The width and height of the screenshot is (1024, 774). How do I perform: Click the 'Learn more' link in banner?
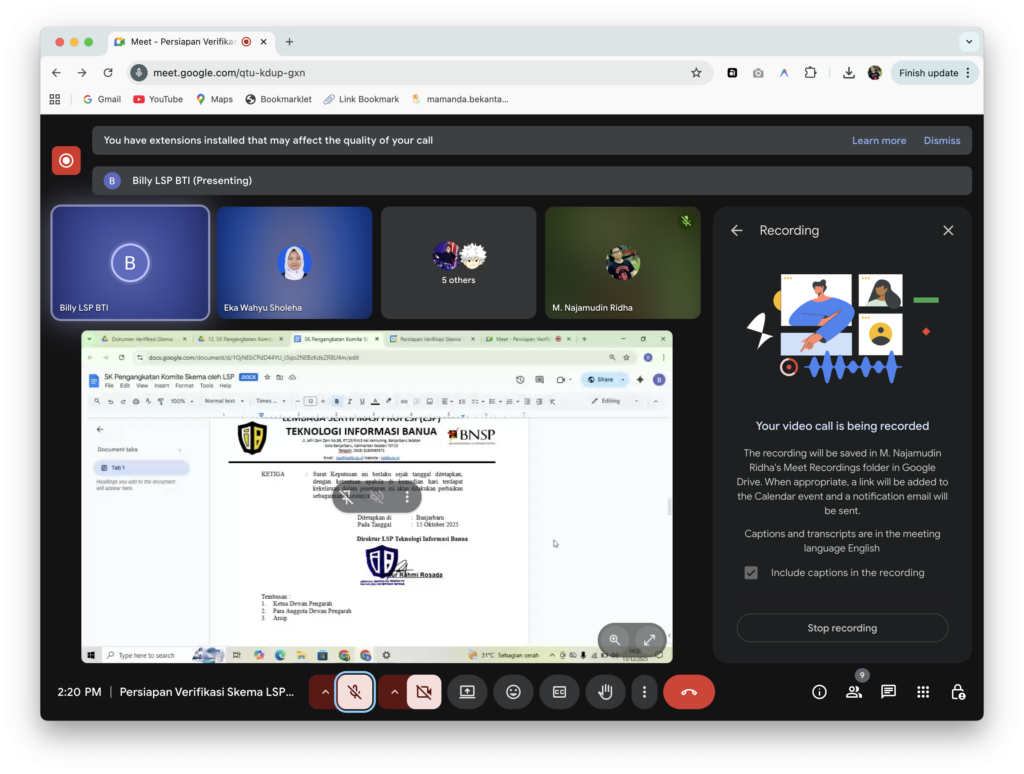point(878,141)
